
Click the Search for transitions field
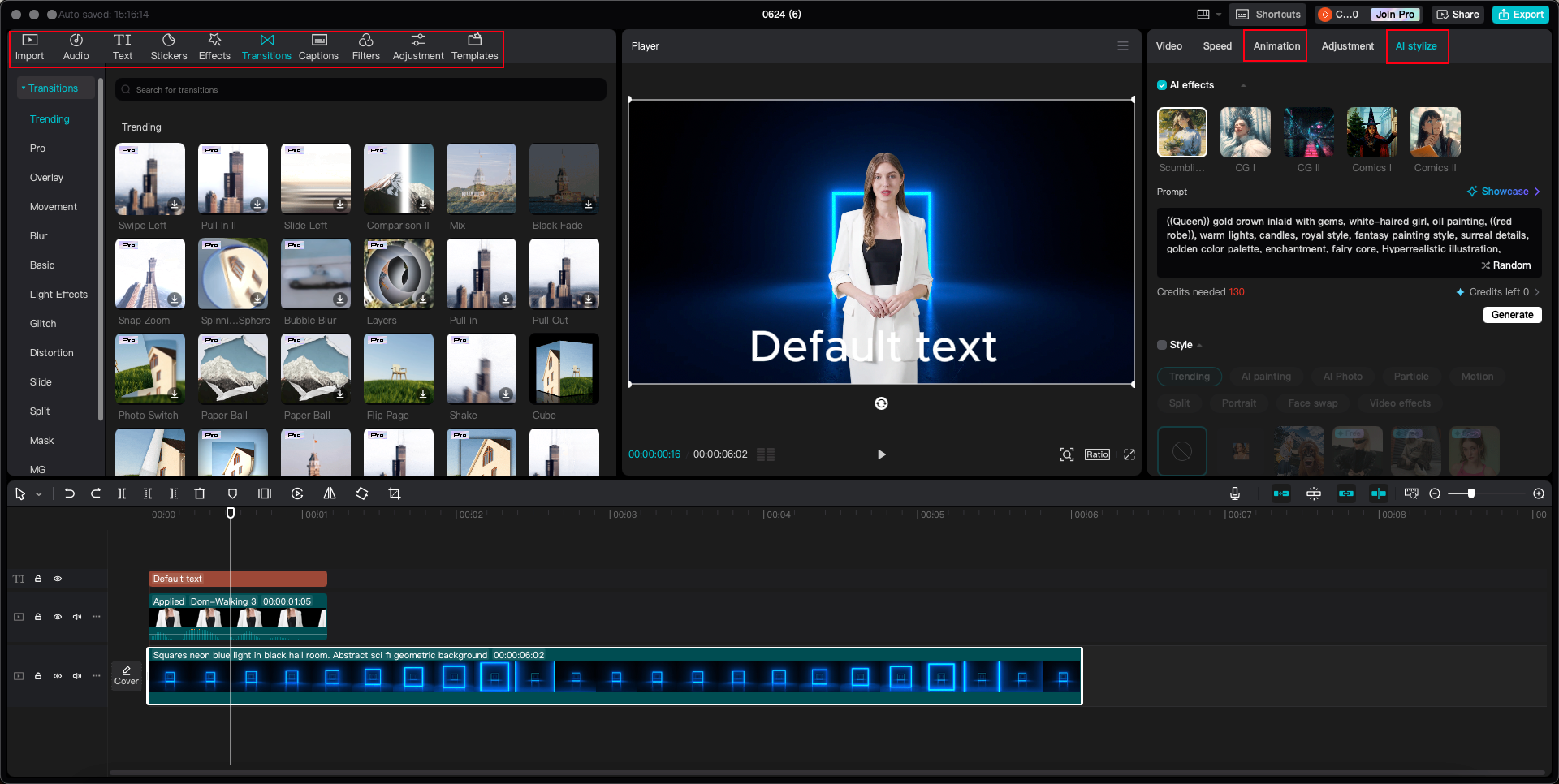point(361,90)
